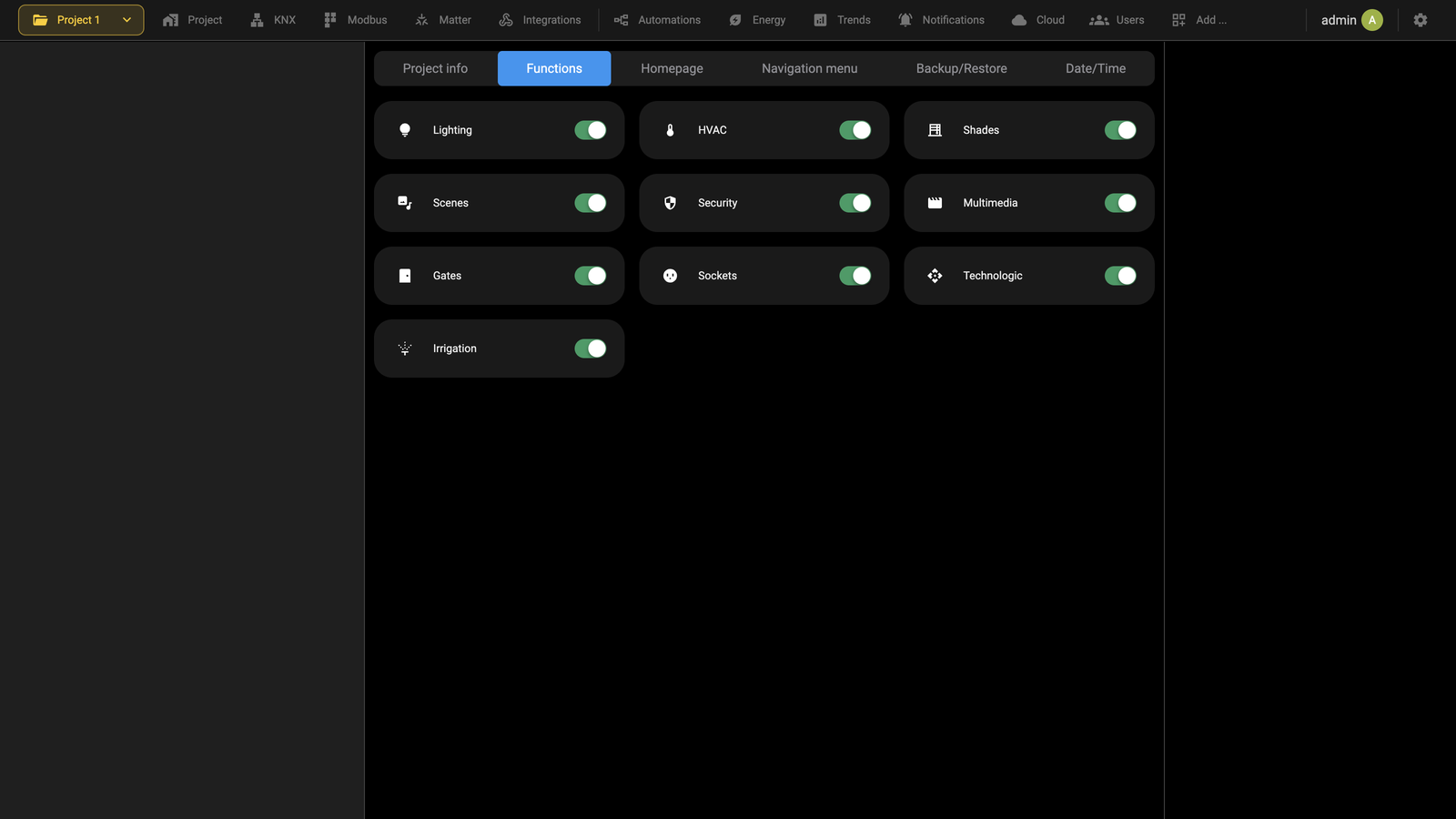Viewport: 1456px width, 819px height.
Task: Click the Sockets label text
Action: pyautogui.click(x=717, y=276)
